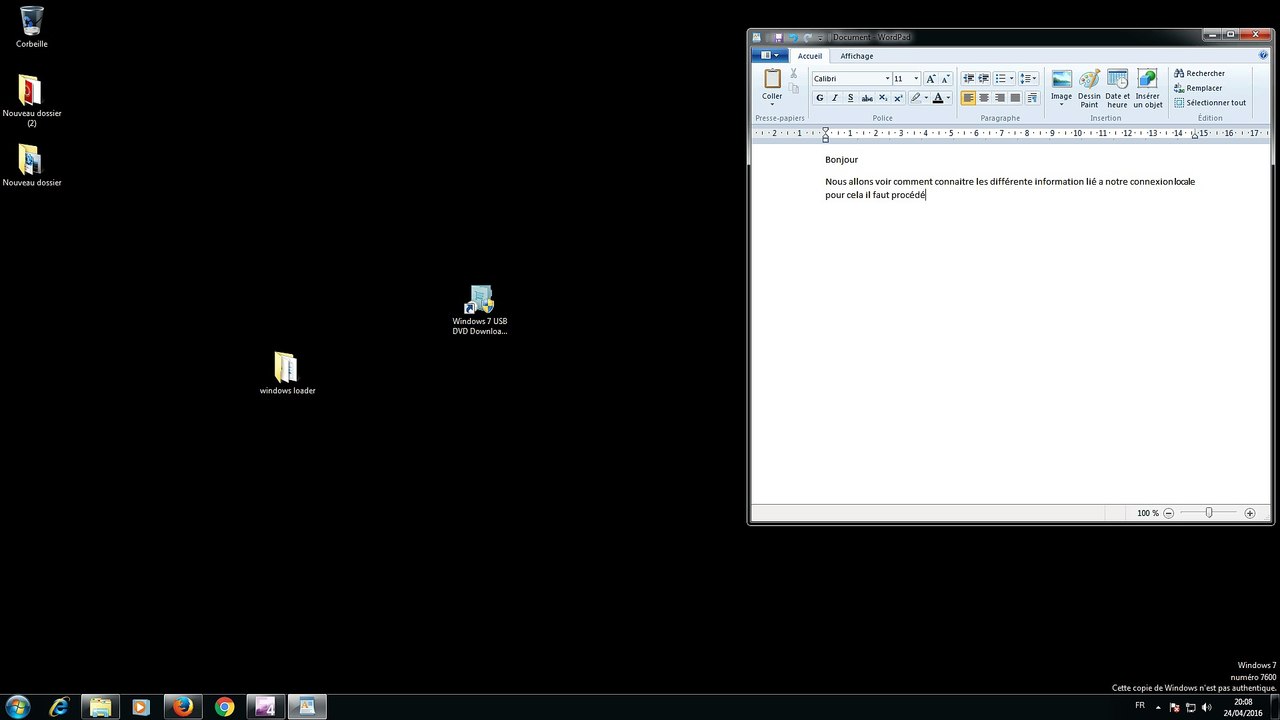Redo with the Quick Access redo arrow

click(808, 37)
